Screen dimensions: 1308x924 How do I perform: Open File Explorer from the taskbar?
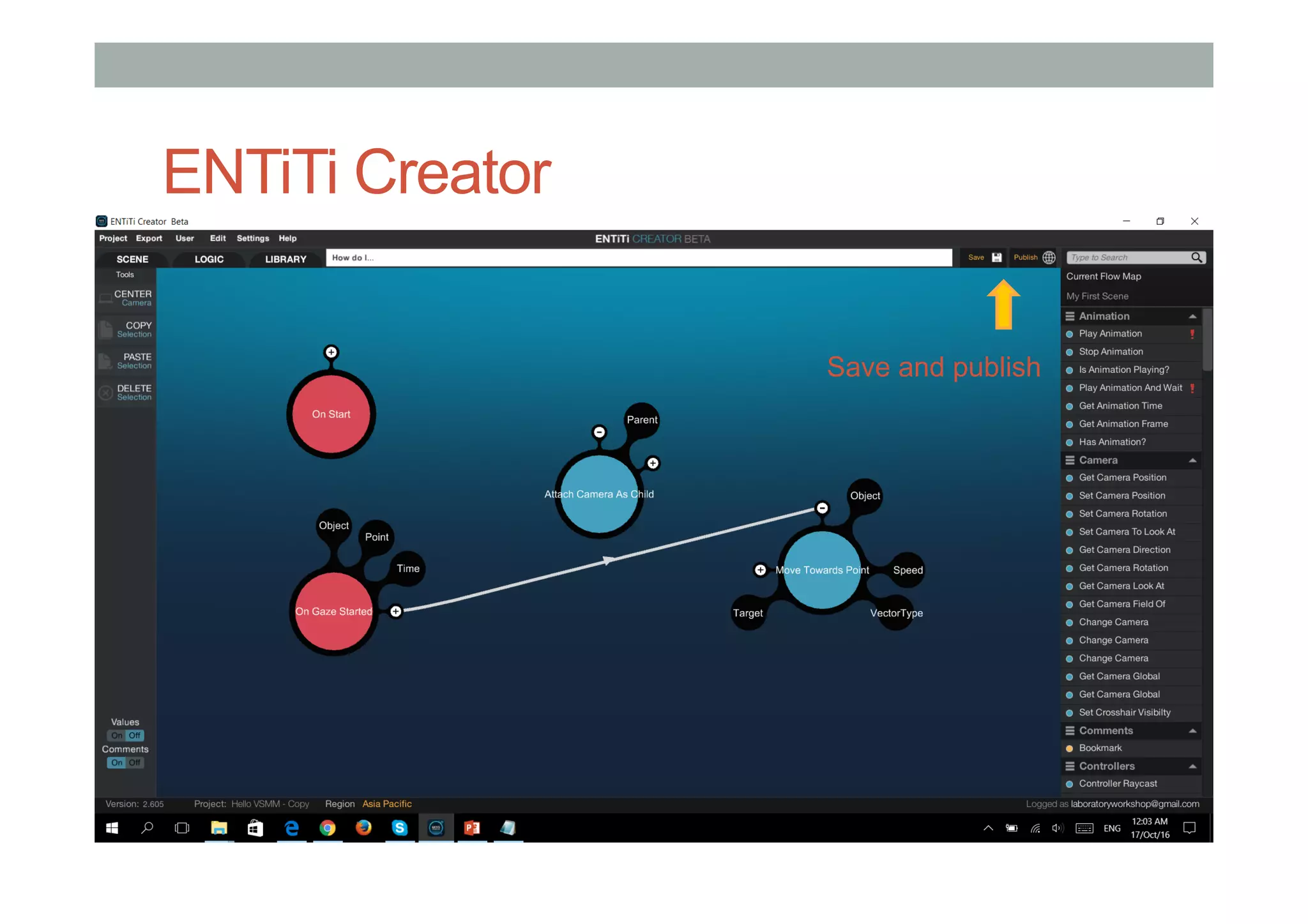pos(219,828)
